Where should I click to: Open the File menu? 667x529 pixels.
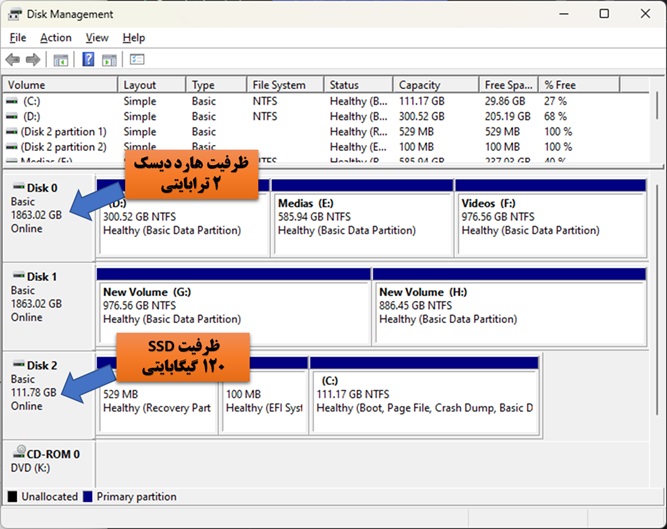18,38
